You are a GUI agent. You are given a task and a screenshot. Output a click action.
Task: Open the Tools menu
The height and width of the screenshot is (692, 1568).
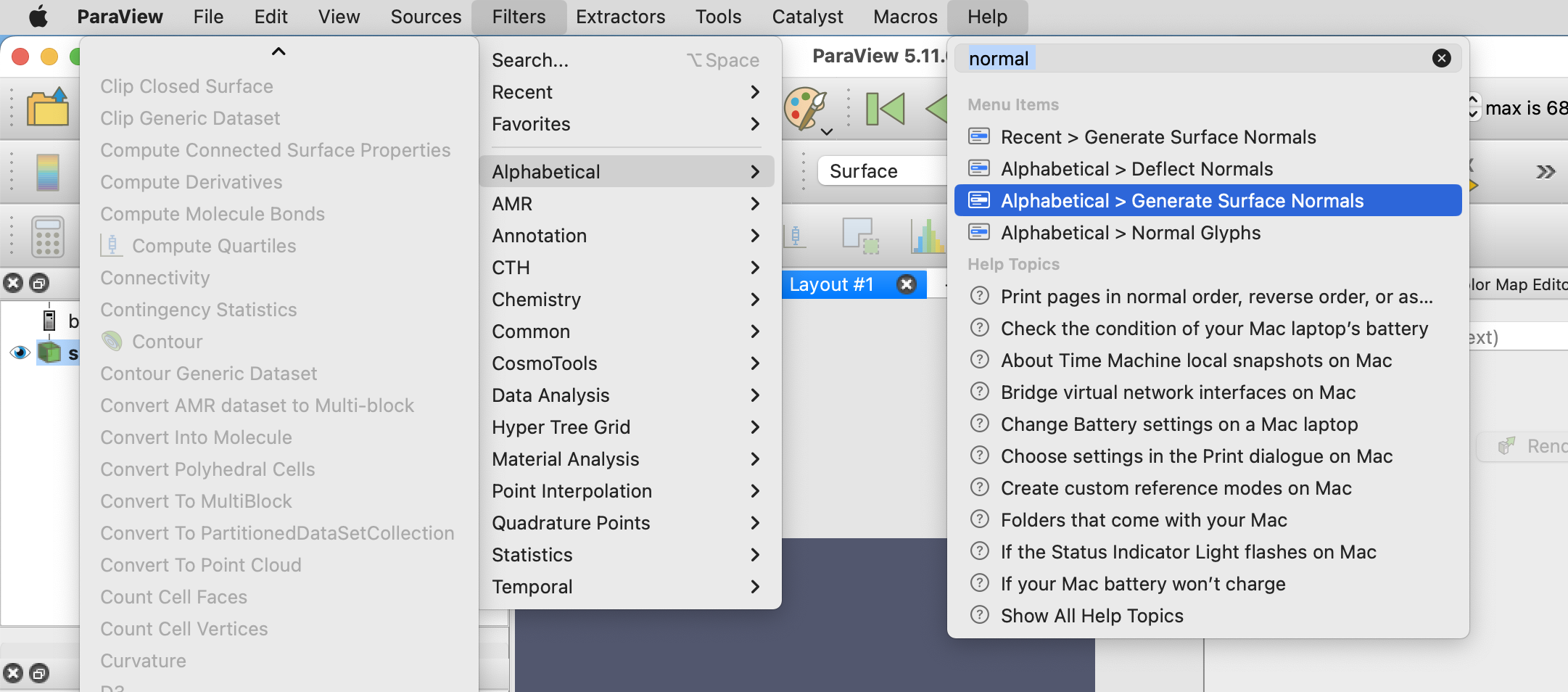[718, 17]
